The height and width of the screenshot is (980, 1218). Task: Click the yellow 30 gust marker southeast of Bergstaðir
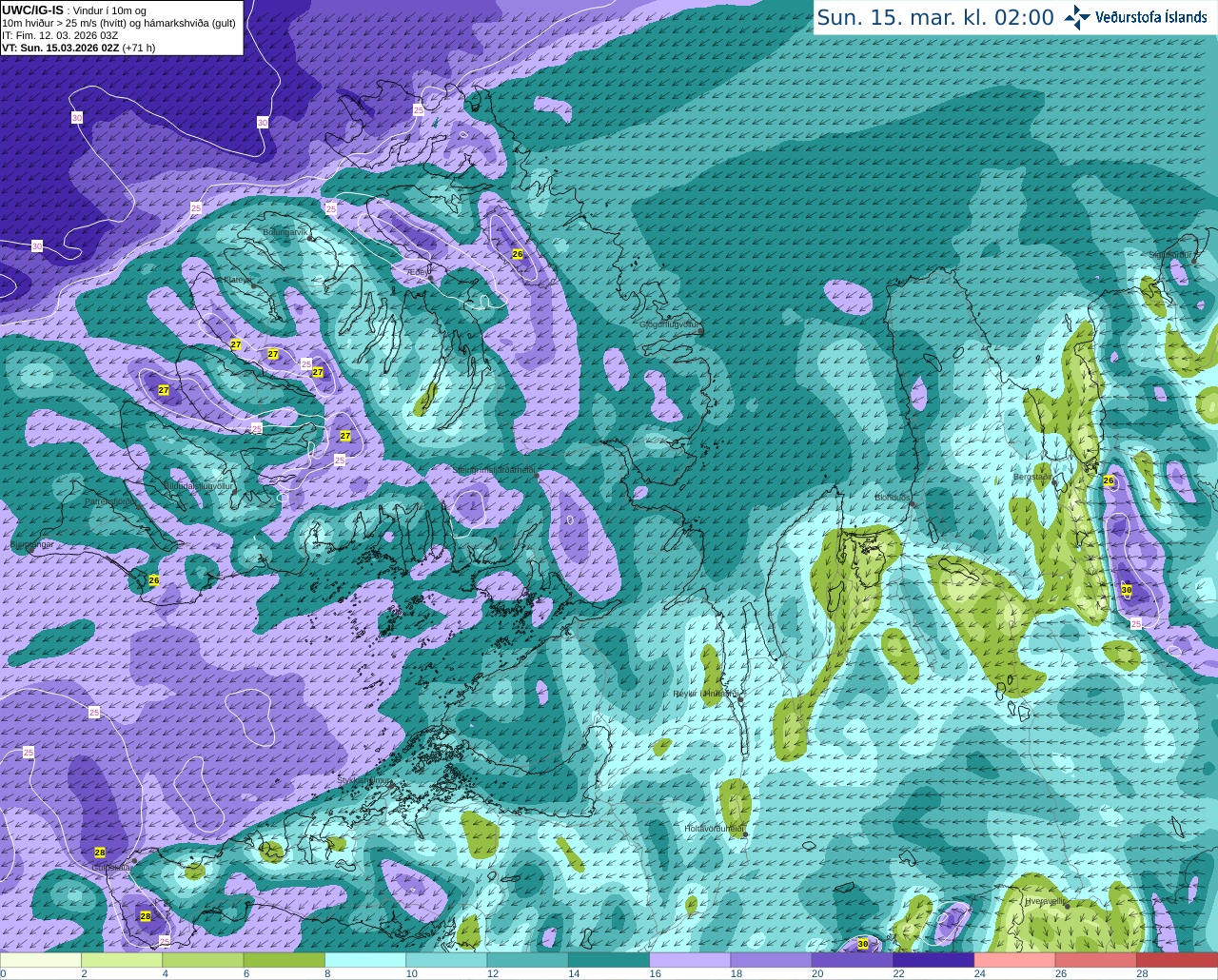click(x=1127, y=590)
